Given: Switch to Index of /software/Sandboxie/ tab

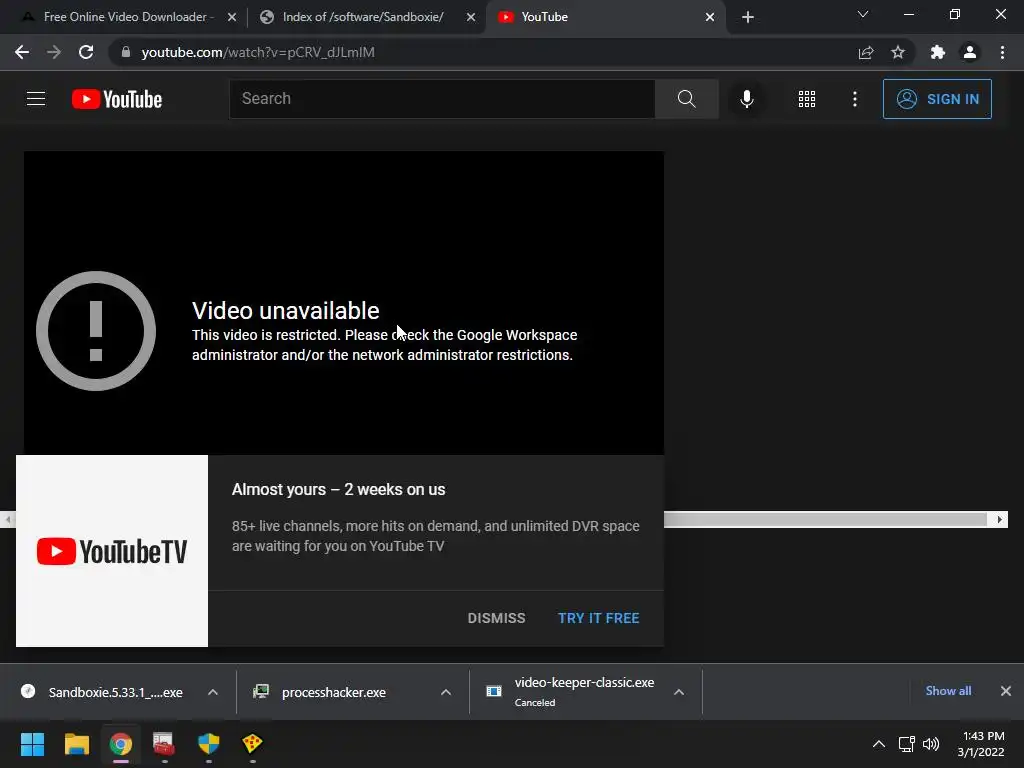Looking at the screenshot, I should click(364, 17).
